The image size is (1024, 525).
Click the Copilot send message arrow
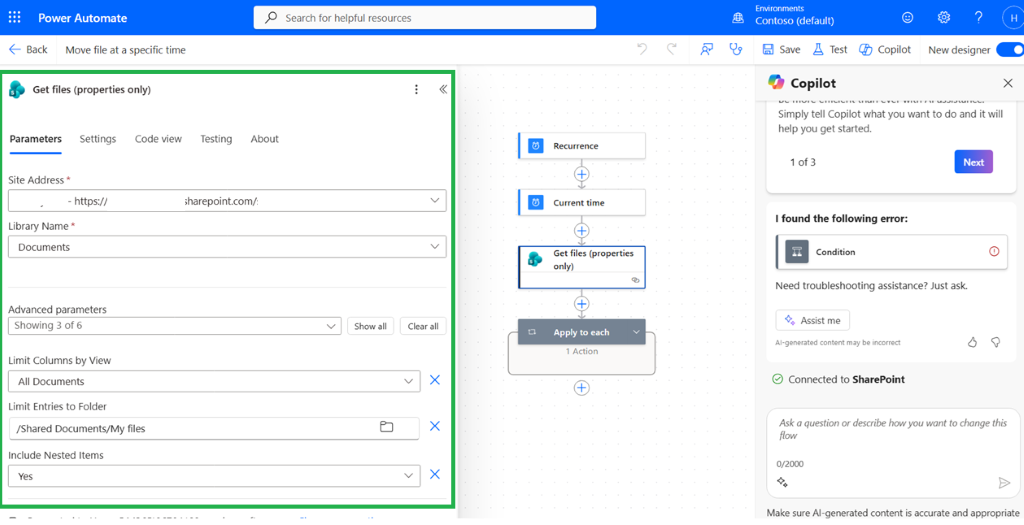(1004, 483)
